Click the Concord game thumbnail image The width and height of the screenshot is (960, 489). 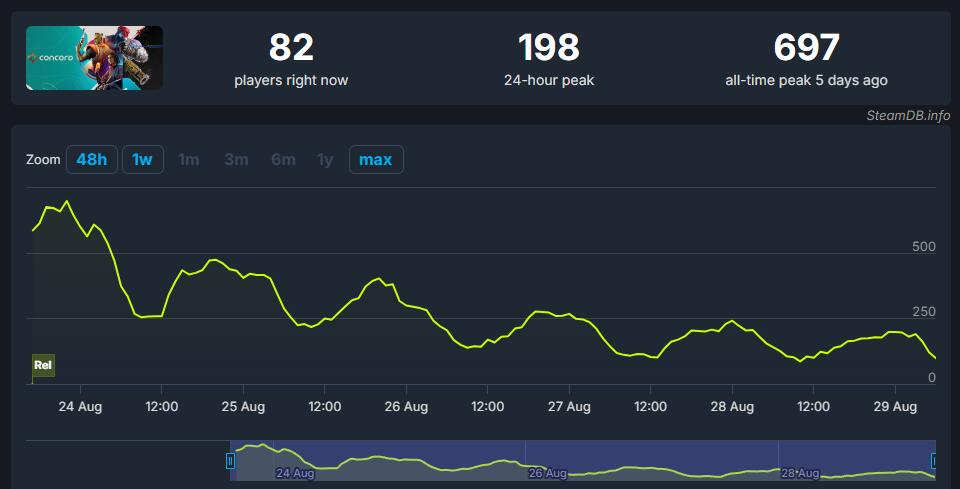coord(94,58)
